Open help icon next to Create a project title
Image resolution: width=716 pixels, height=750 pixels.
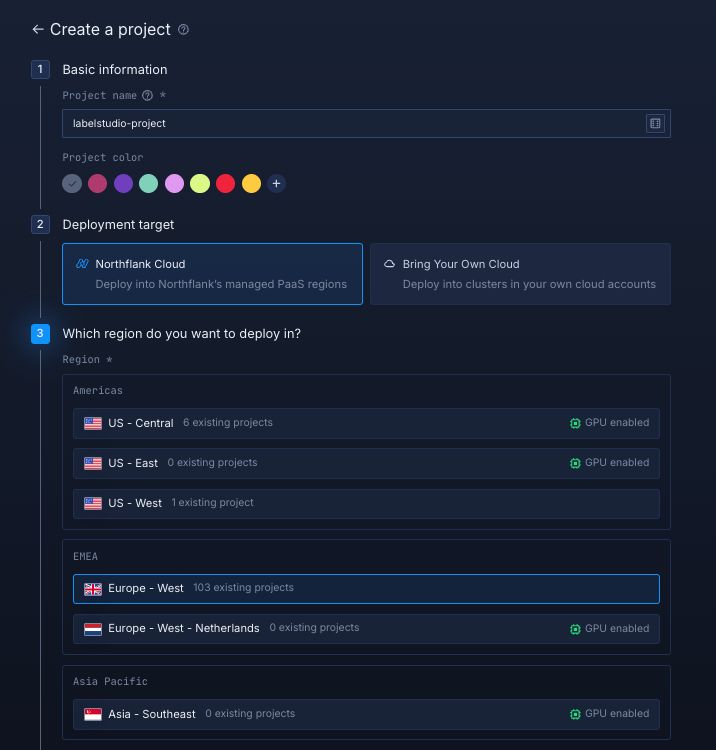183,30
